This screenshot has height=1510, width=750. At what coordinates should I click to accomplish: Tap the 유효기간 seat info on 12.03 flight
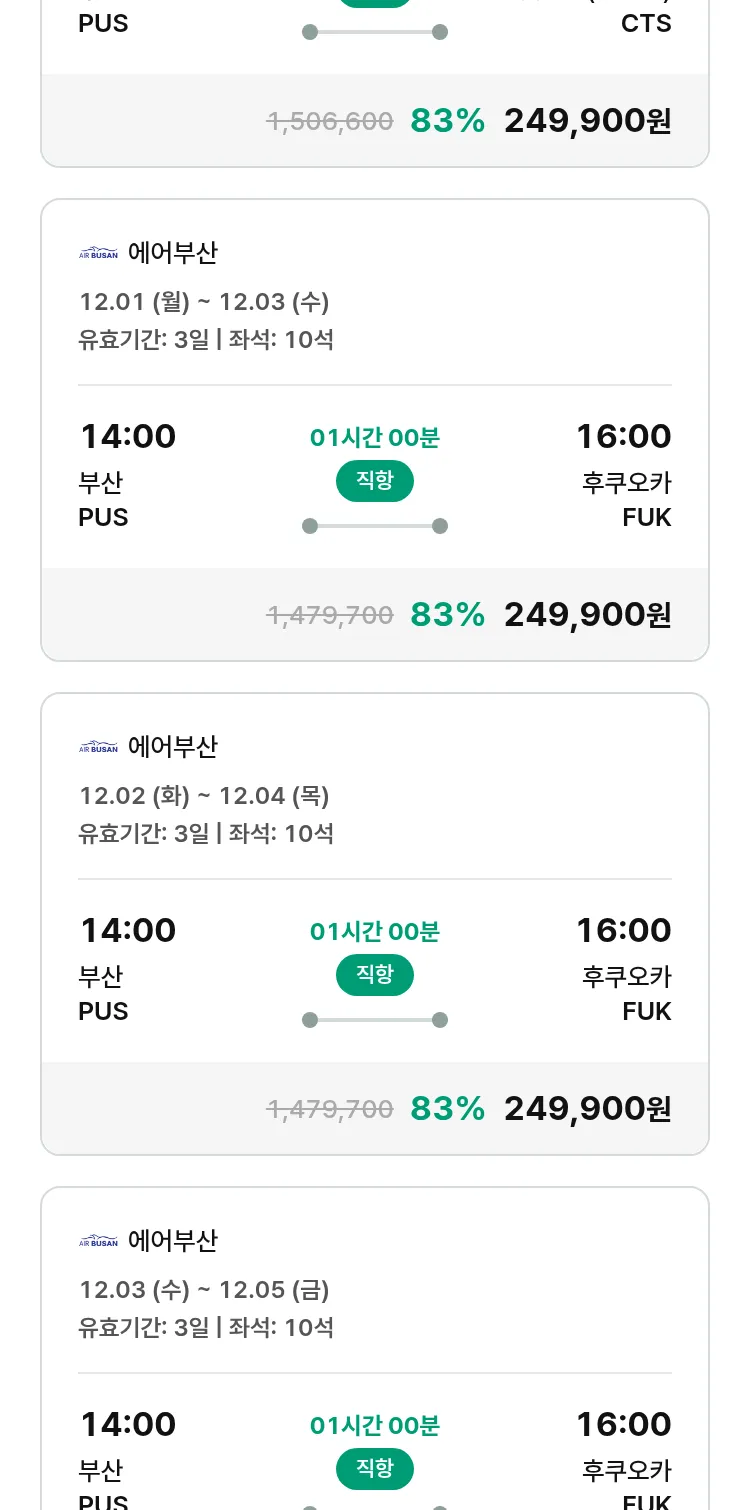click(x=206, y=1328)
